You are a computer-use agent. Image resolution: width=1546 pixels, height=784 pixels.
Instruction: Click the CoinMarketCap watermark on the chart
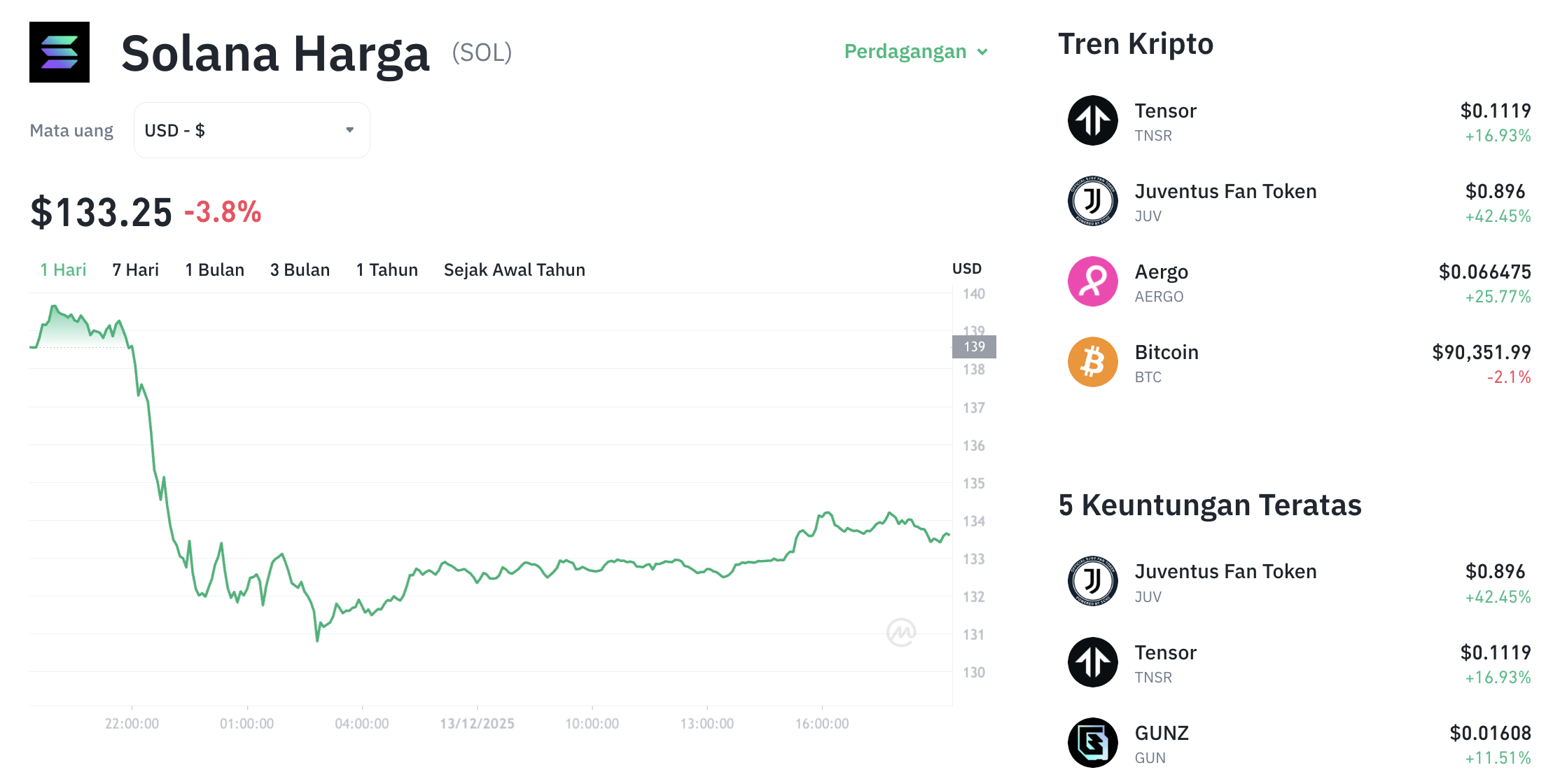click(902, 631)
